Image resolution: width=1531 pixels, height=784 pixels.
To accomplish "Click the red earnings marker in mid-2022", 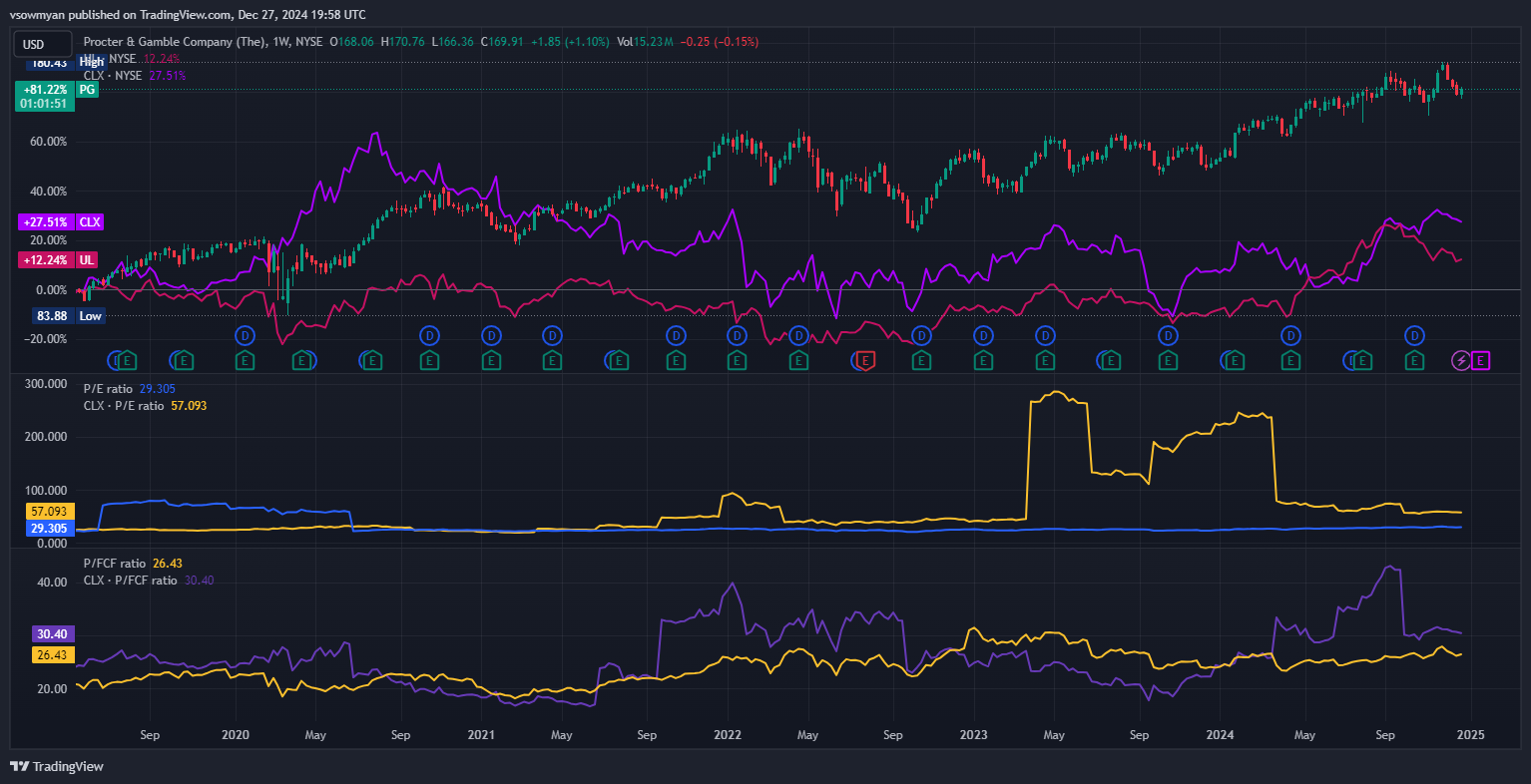I will coord(865,360).
